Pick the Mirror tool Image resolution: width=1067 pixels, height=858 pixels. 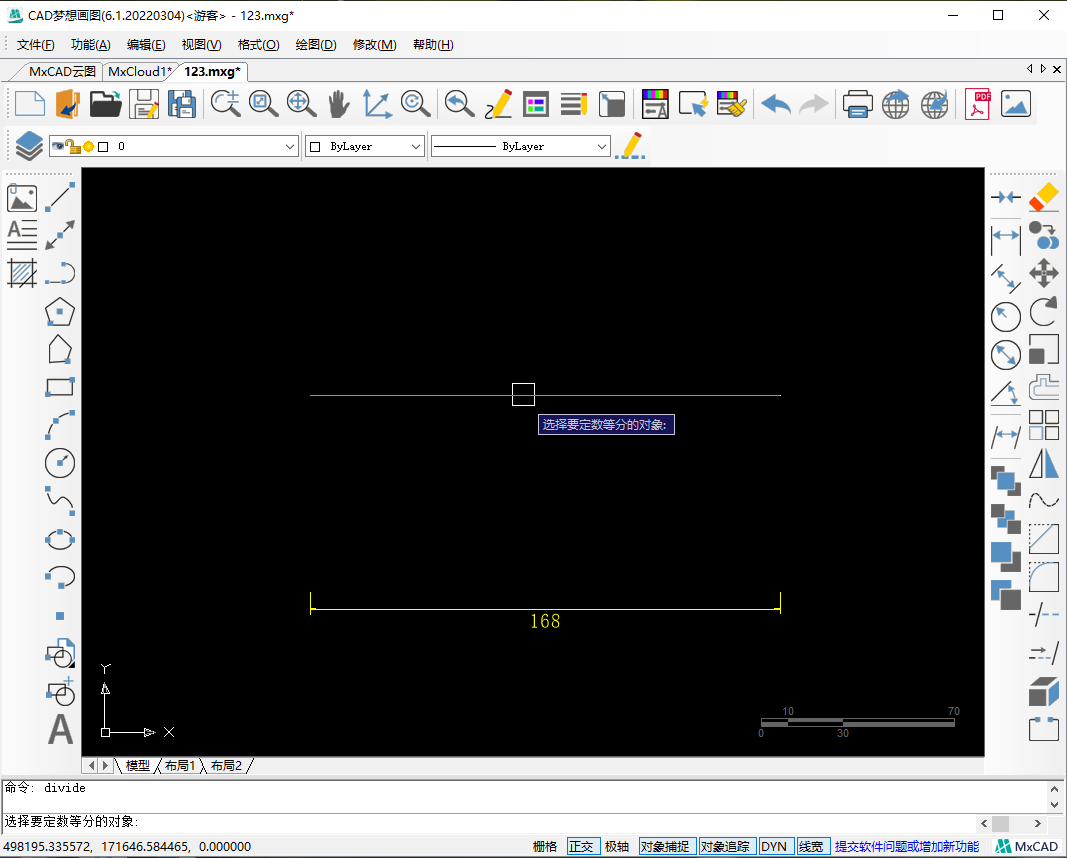[1043, 463]
